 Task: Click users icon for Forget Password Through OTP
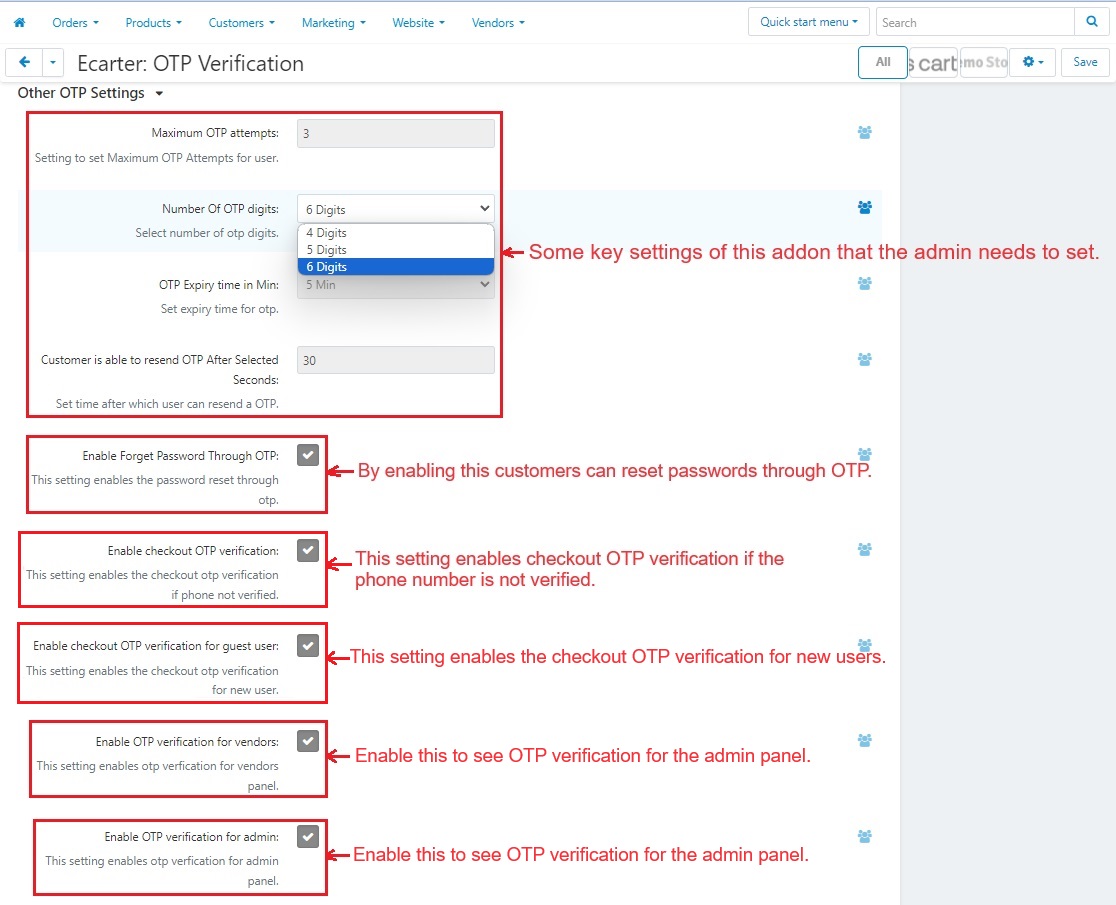pyautogui.click(x=865, y=454)
